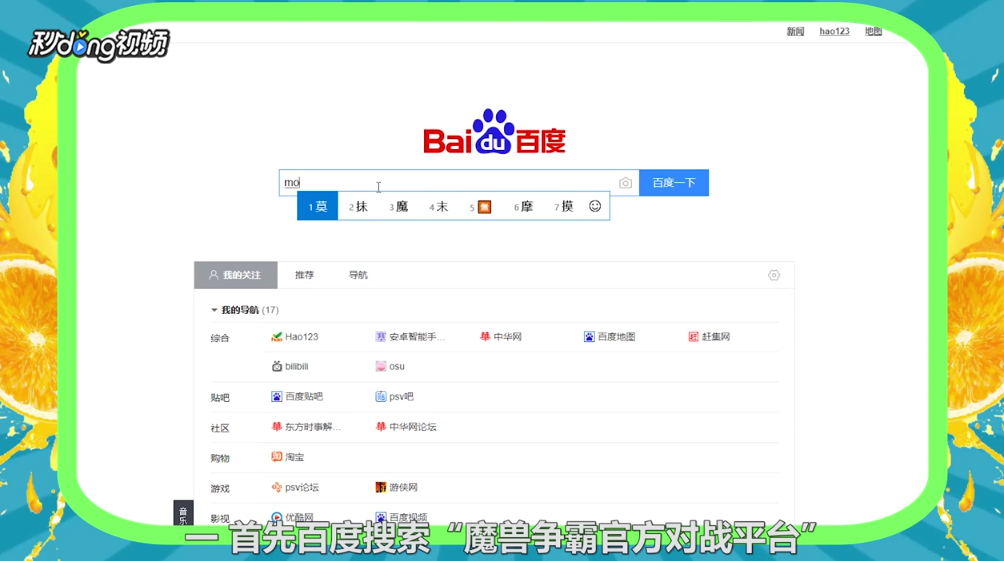Image resolution: width=1004 pixels, height=561 pixels.
Task: Open the 百度贴吧 navigation link
Action: tap(297, 396)
